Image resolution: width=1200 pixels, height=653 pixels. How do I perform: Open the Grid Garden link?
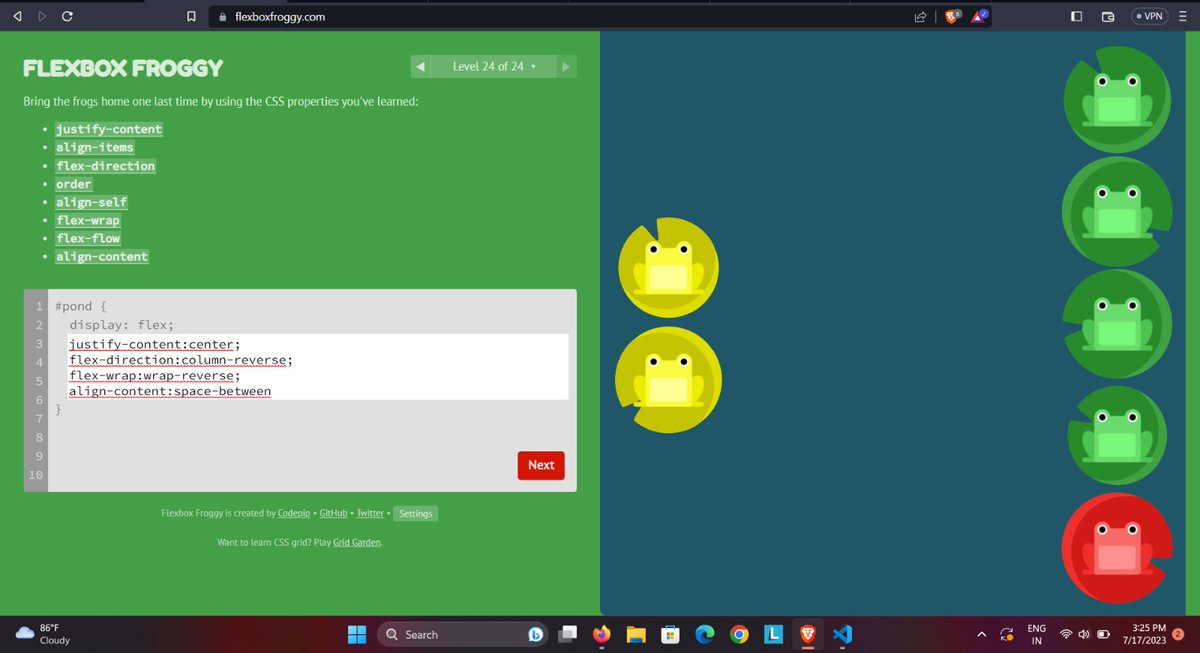pos(357,541)
